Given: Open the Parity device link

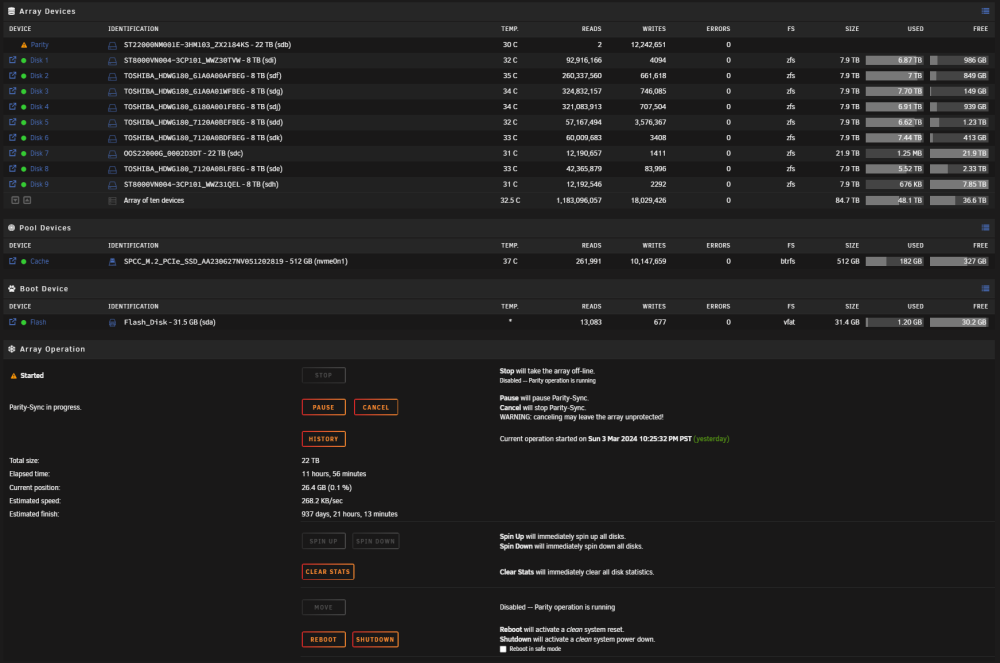Looking at the screenshot, I should point(40,45).
